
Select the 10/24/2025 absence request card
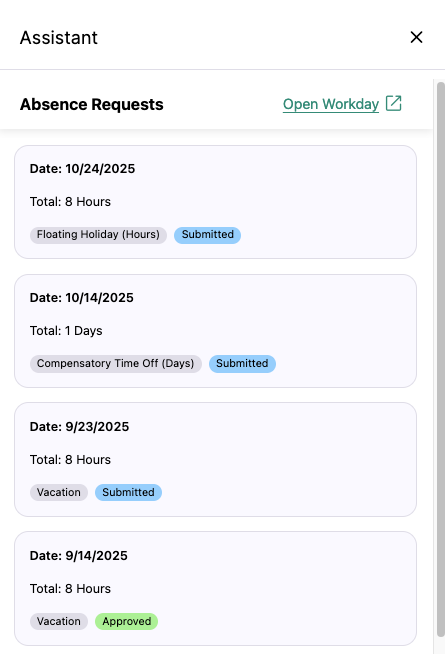click(216, 202)
